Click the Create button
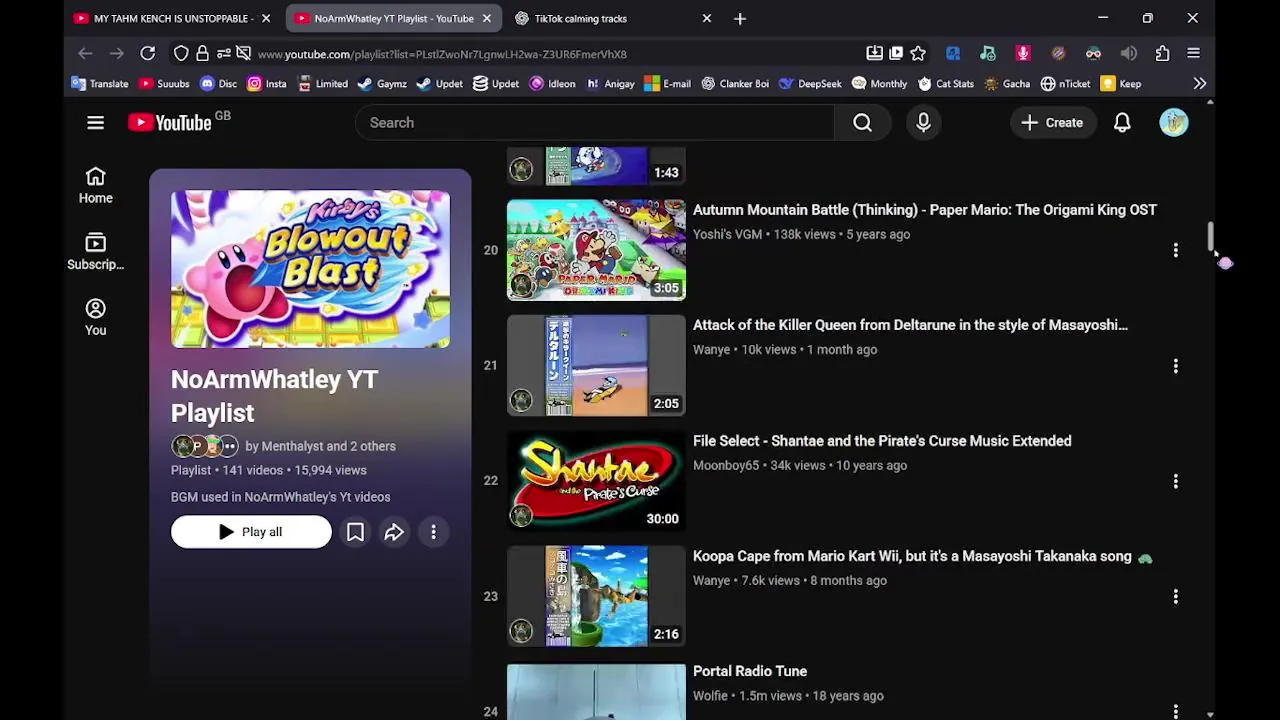Screen dimensions: 1280x720 tap(1052, 123)
